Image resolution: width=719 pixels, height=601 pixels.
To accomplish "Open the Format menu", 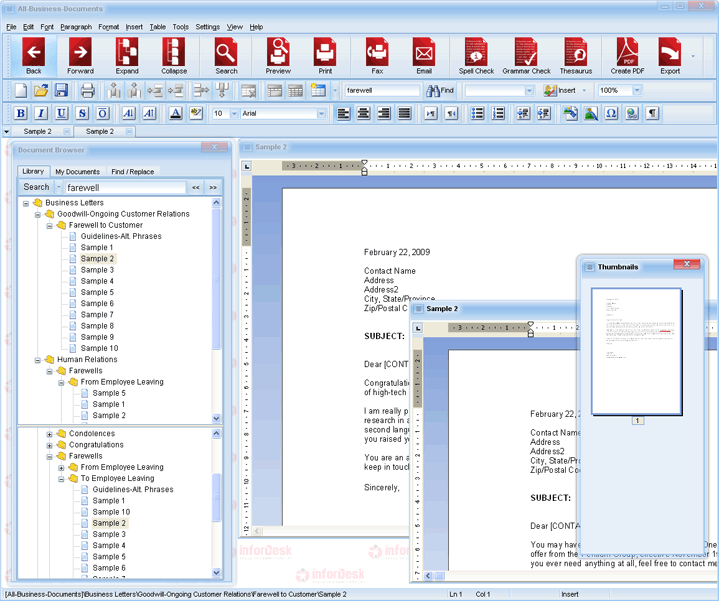I will tap(109, 27).
